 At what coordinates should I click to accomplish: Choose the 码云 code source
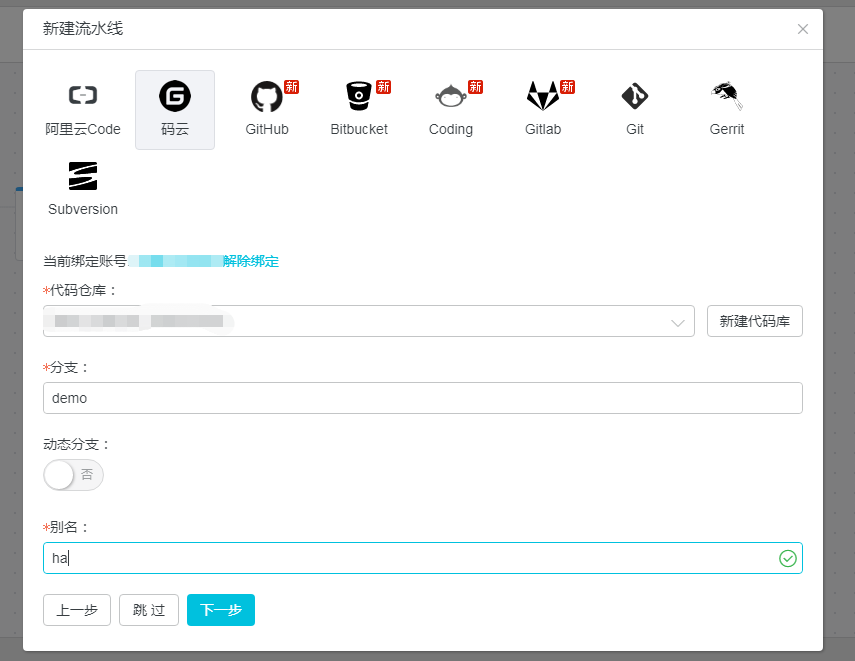[175, 110]
